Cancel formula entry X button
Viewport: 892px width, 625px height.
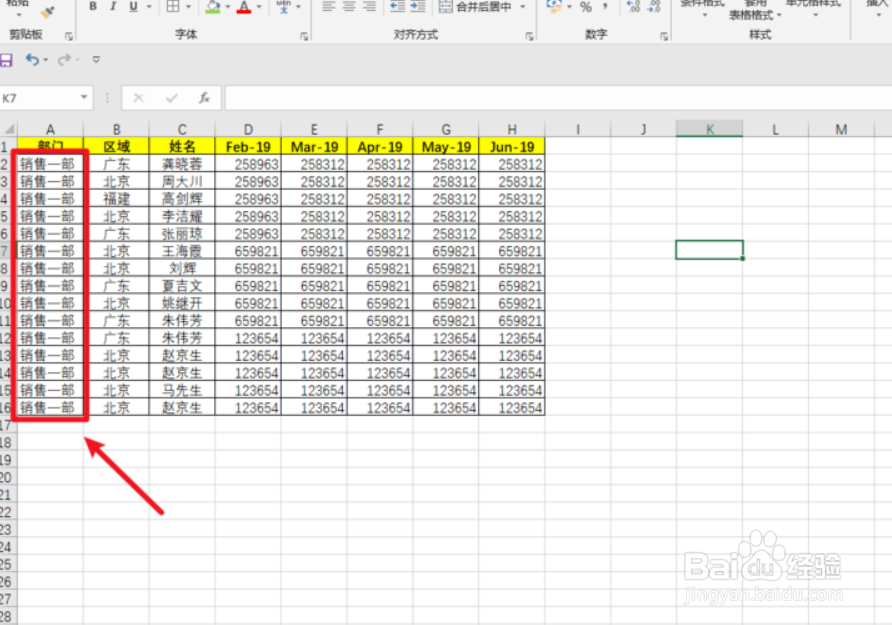point(138,98)
